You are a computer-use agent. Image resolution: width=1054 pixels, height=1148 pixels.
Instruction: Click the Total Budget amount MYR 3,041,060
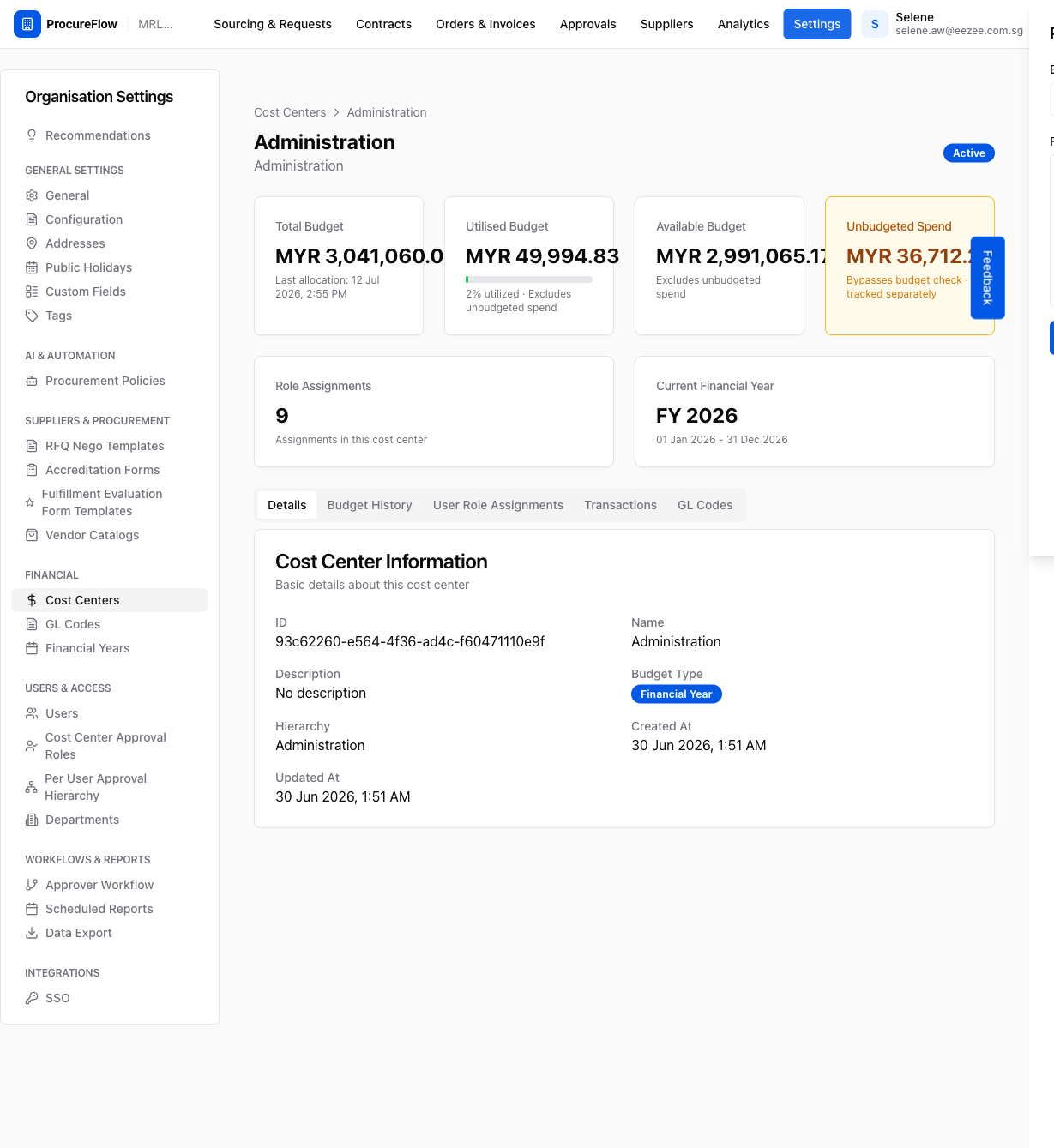(x=359, y=256)
